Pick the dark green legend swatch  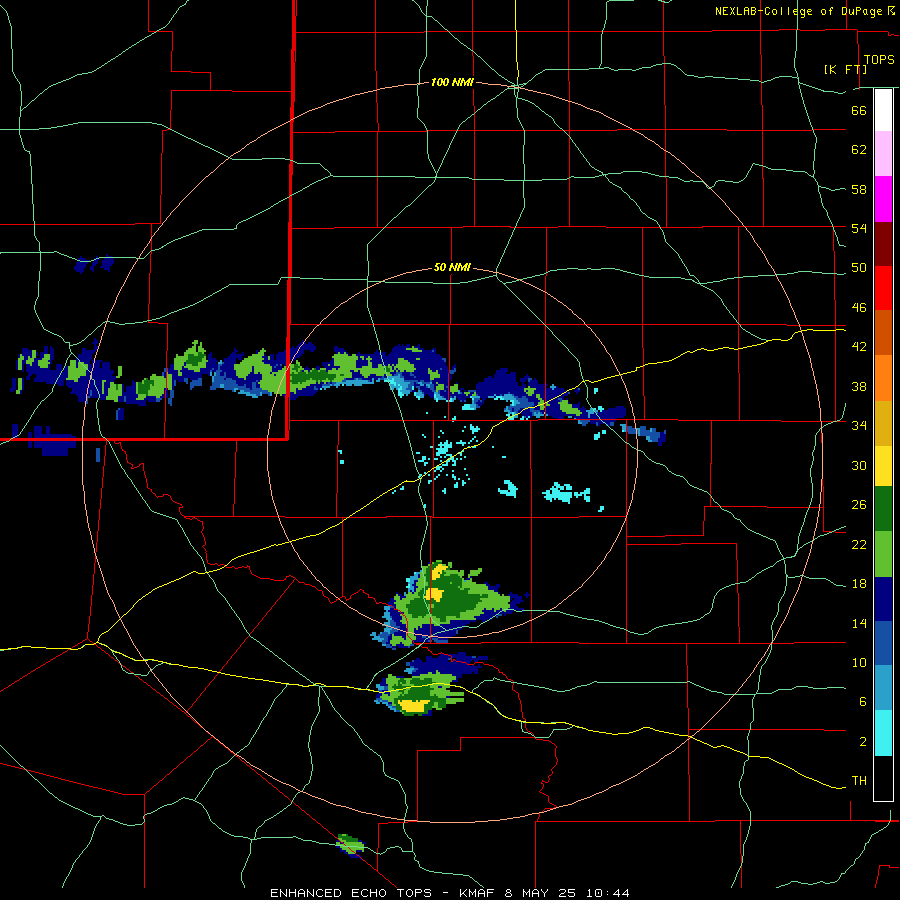pos(883,509)
